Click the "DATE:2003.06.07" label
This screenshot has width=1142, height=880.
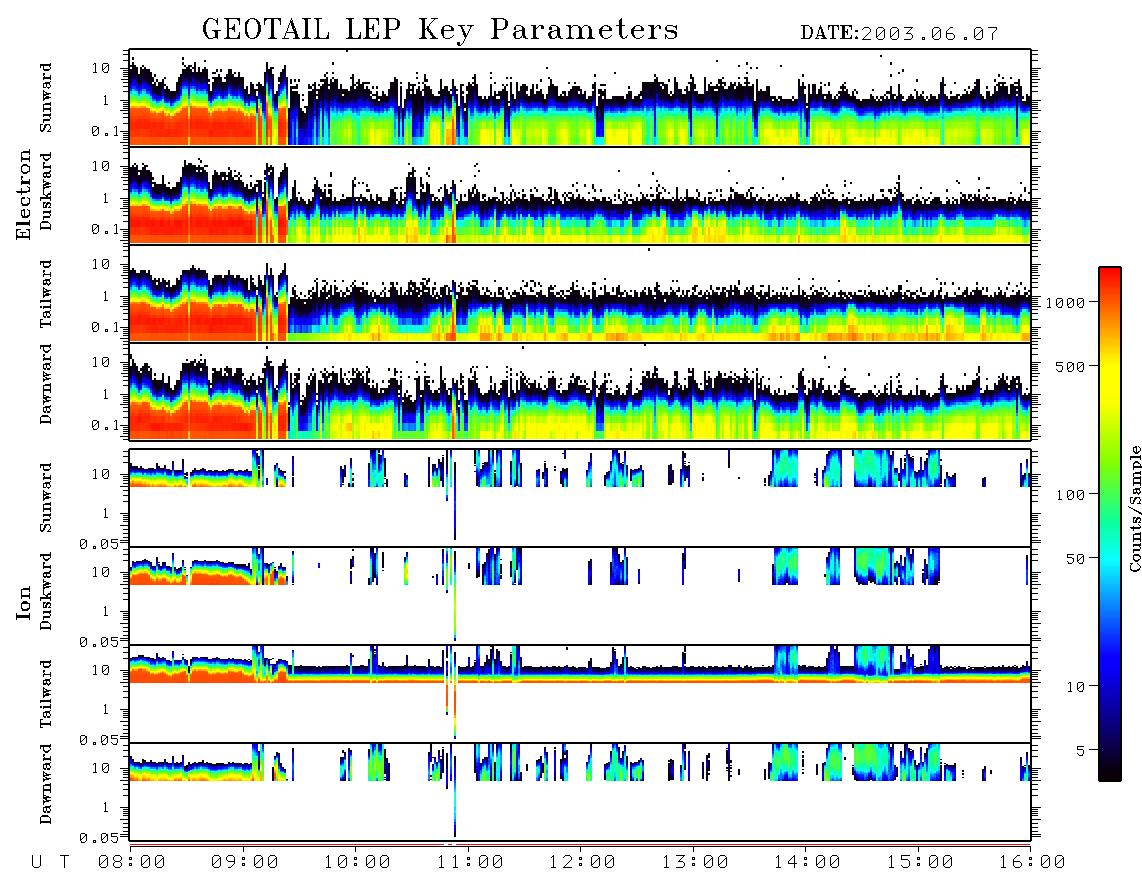(899, 34)
